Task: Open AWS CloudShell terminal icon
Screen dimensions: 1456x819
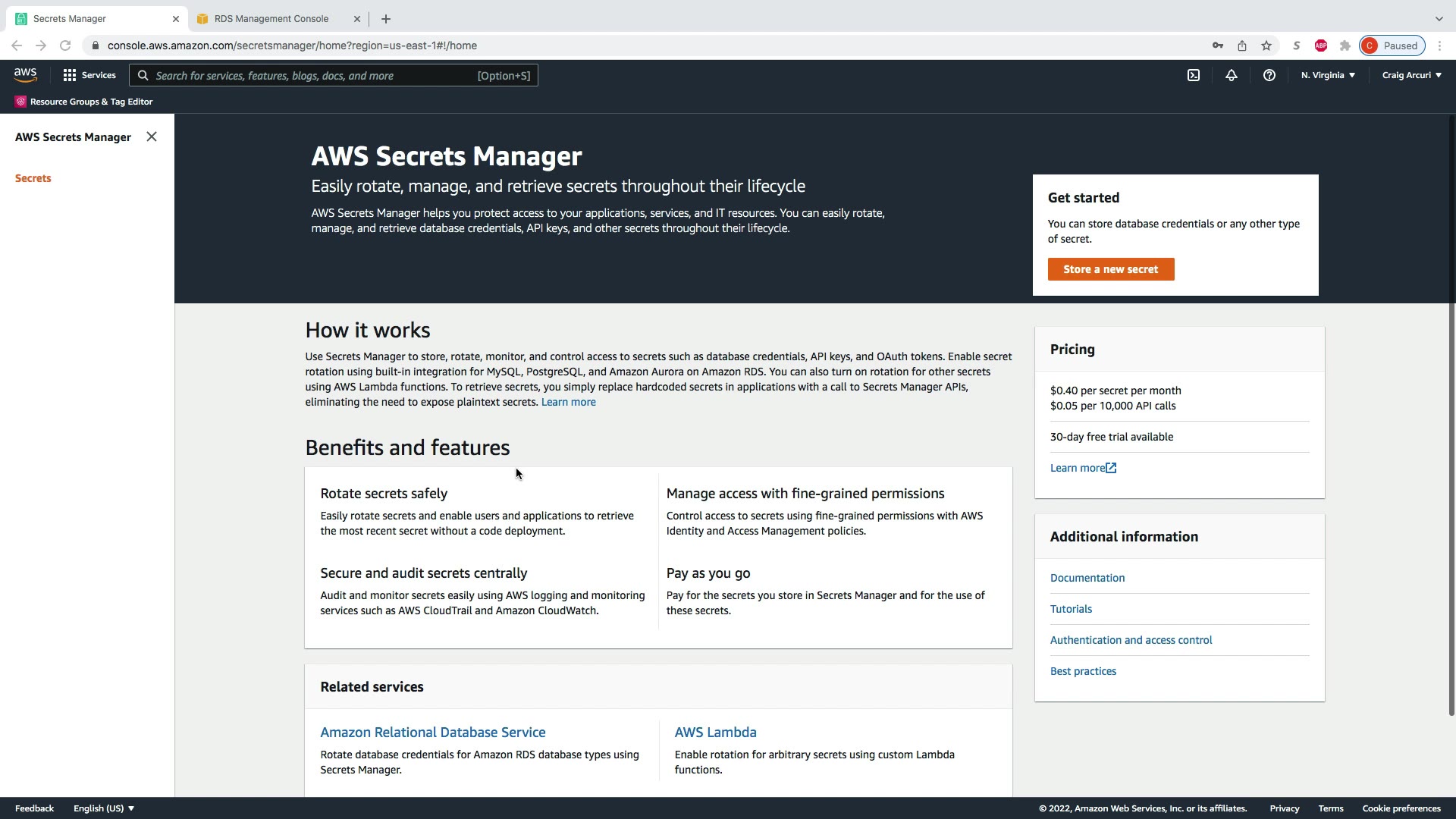Action: coord(1194,75)
